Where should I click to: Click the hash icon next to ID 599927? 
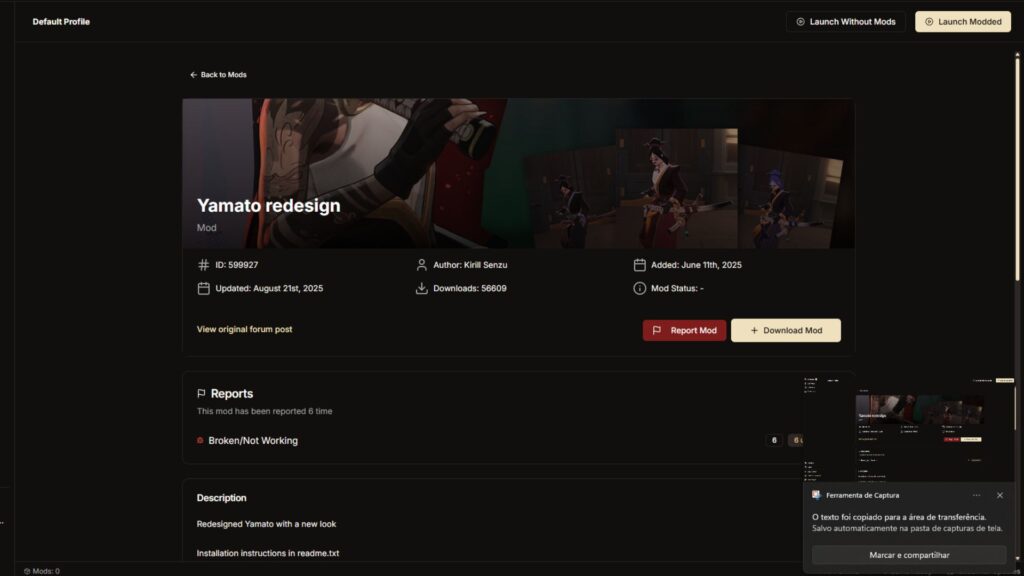click(x=202, y=265)
